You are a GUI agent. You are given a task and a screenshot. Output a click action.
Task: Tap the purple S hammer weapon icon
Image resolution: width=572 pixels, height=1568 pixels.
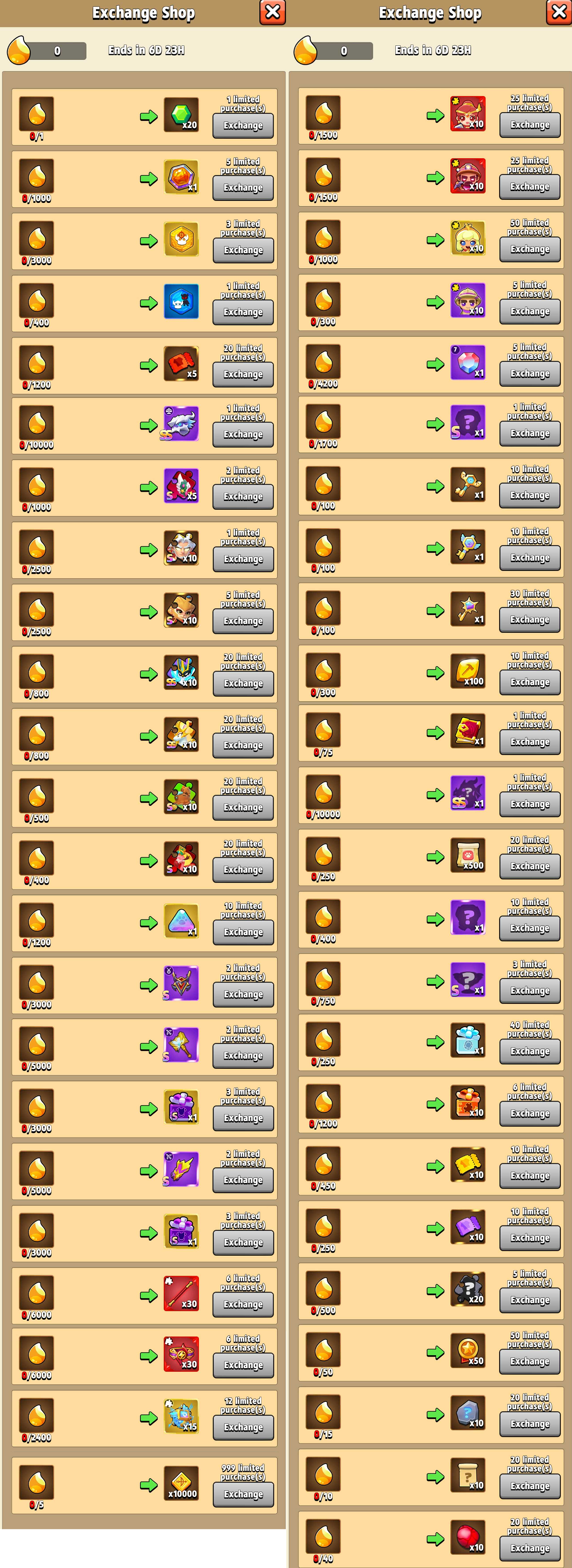coord(181,1045)
